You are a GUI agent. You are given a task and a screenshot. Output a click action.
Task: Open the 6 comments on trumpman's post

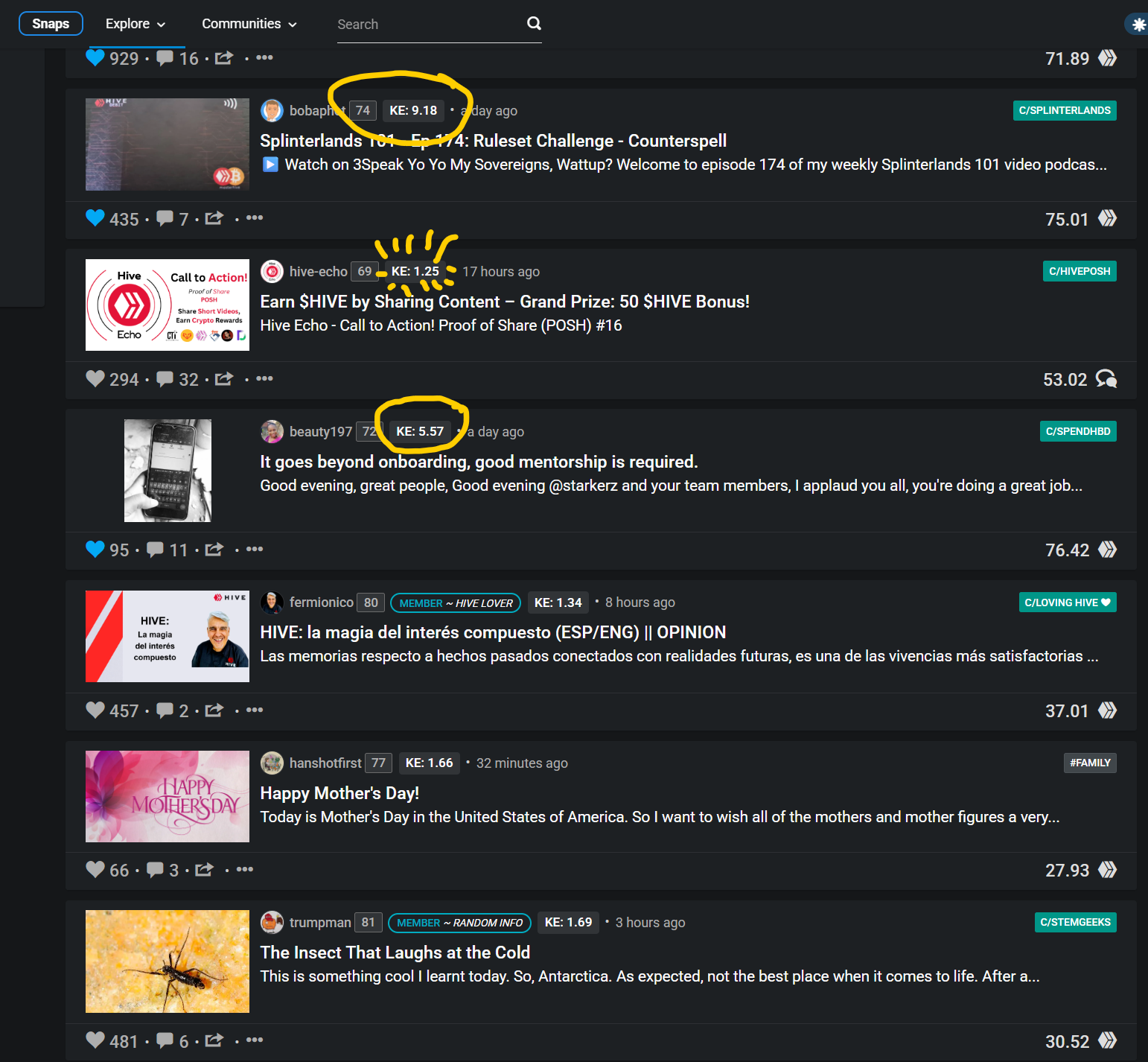(x=165, y=1040)
